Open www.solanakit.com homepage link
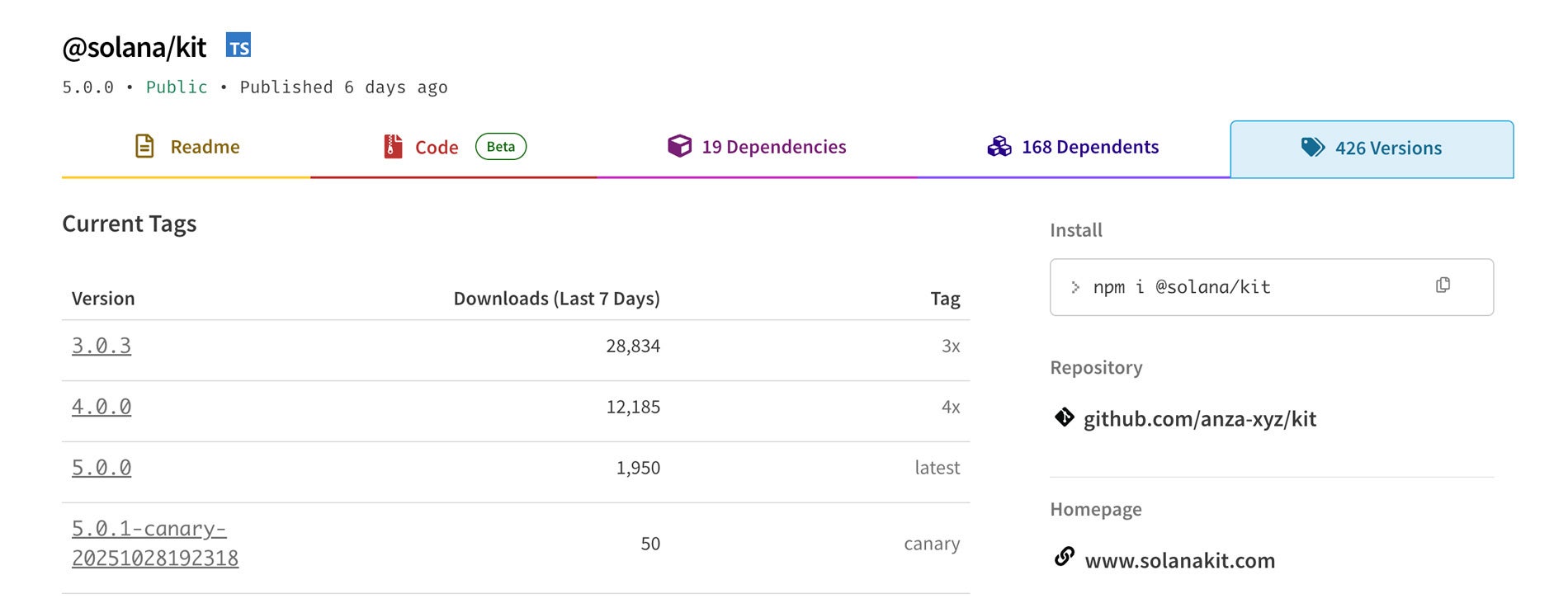The width and height of the screenshot is (1568, 608). [1179, 561]
